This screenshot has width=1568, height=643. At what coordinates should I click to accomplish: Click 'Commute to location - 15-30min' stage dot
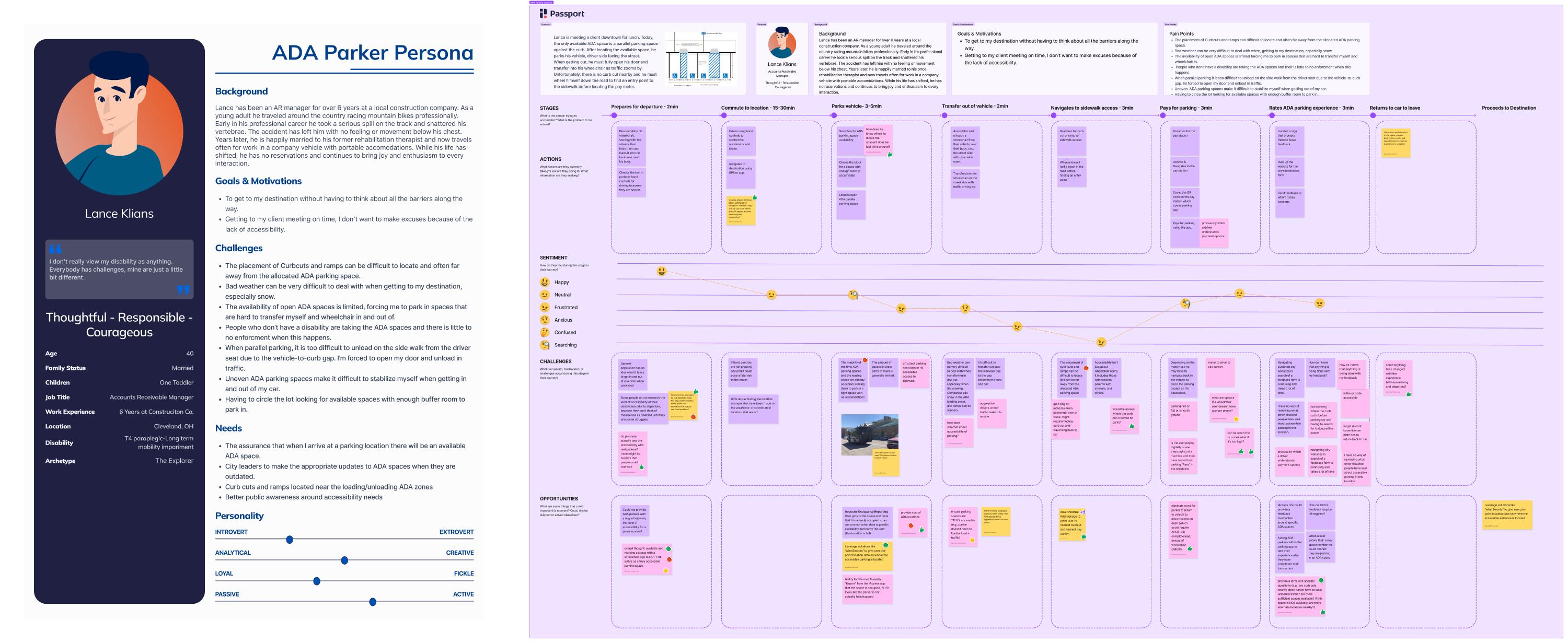[724, 115]
